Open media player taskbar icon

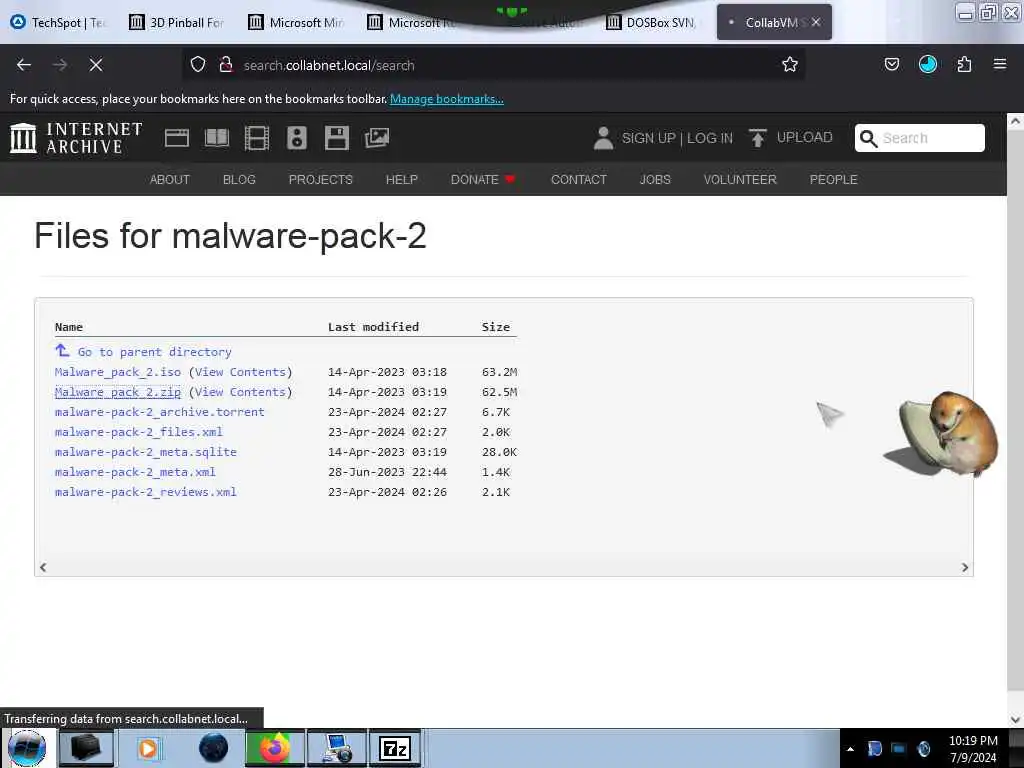pos(148,748)
